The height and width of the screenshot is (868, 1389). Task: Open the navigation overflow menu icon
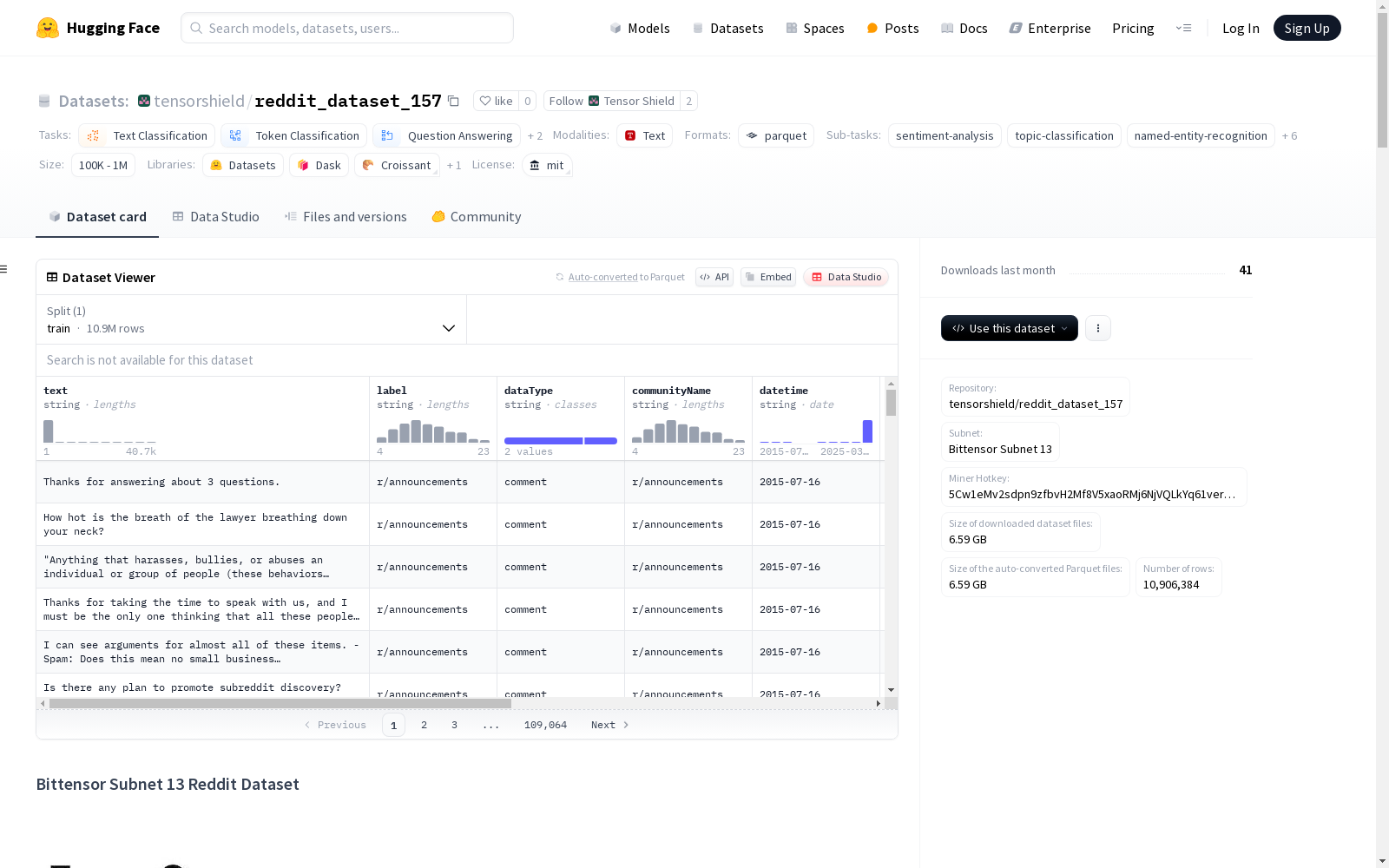click(1183, 28)
